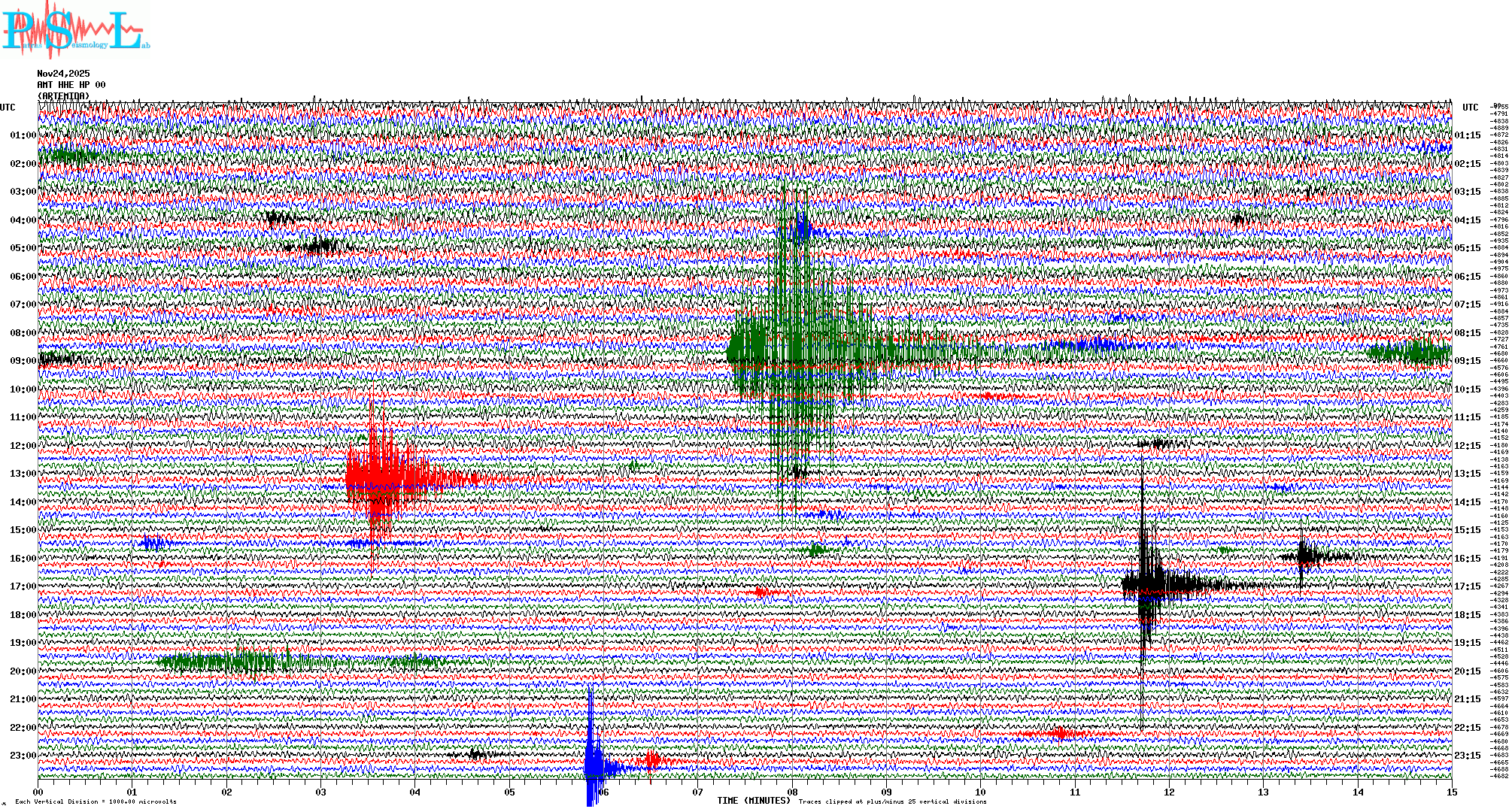Click the 13:00 hour label on left axis
The image size is (1512, 812).
(23, 474)
